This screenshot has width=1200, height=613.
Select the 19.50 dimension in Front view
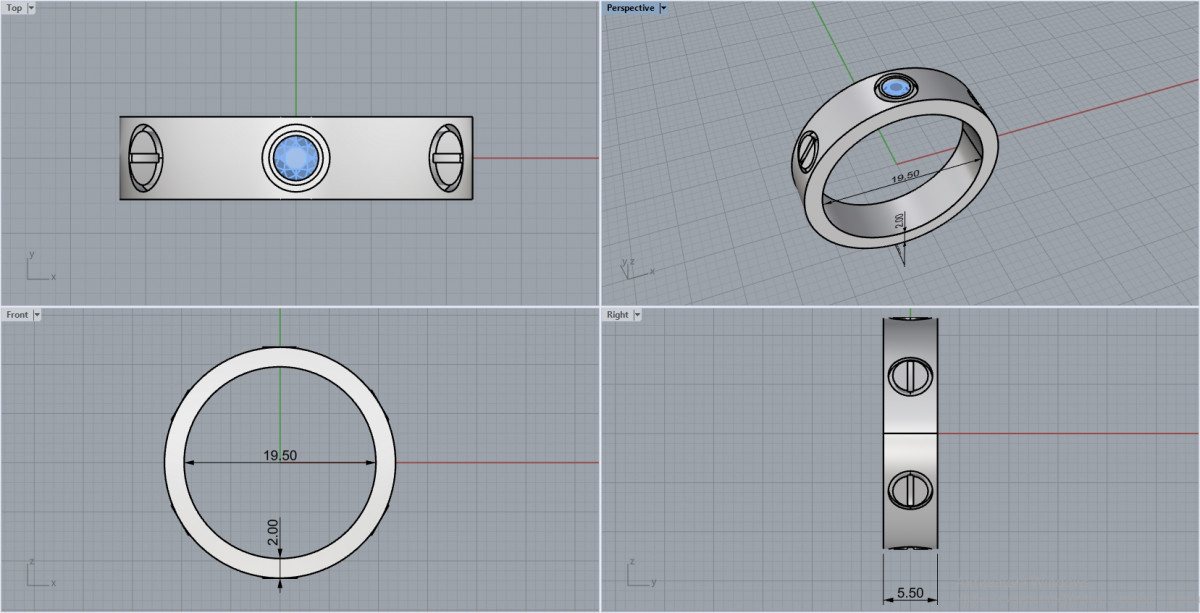tap(280, 456)
